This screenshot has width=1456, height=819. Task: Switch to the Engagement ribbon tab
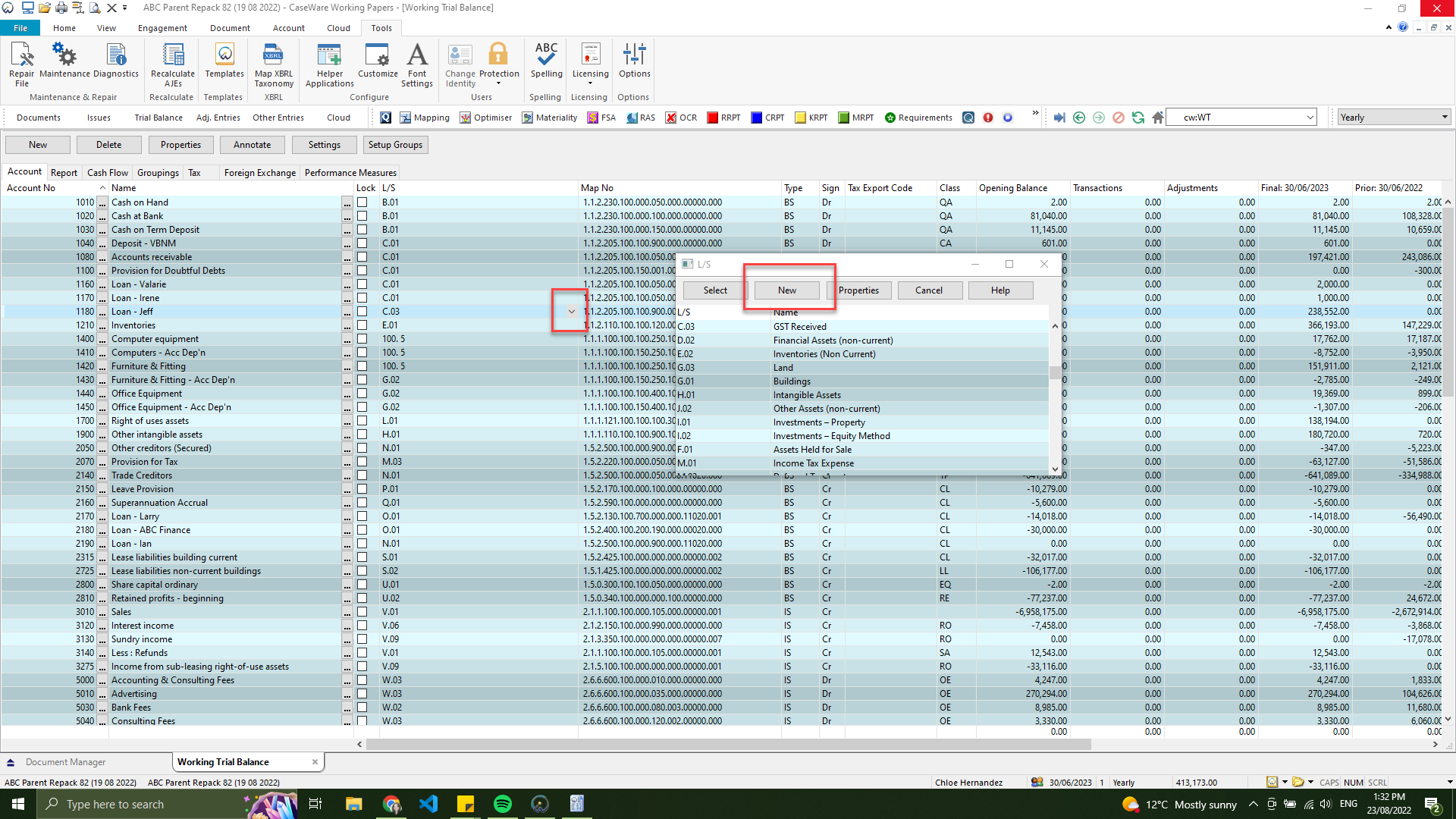pos(162,28)
